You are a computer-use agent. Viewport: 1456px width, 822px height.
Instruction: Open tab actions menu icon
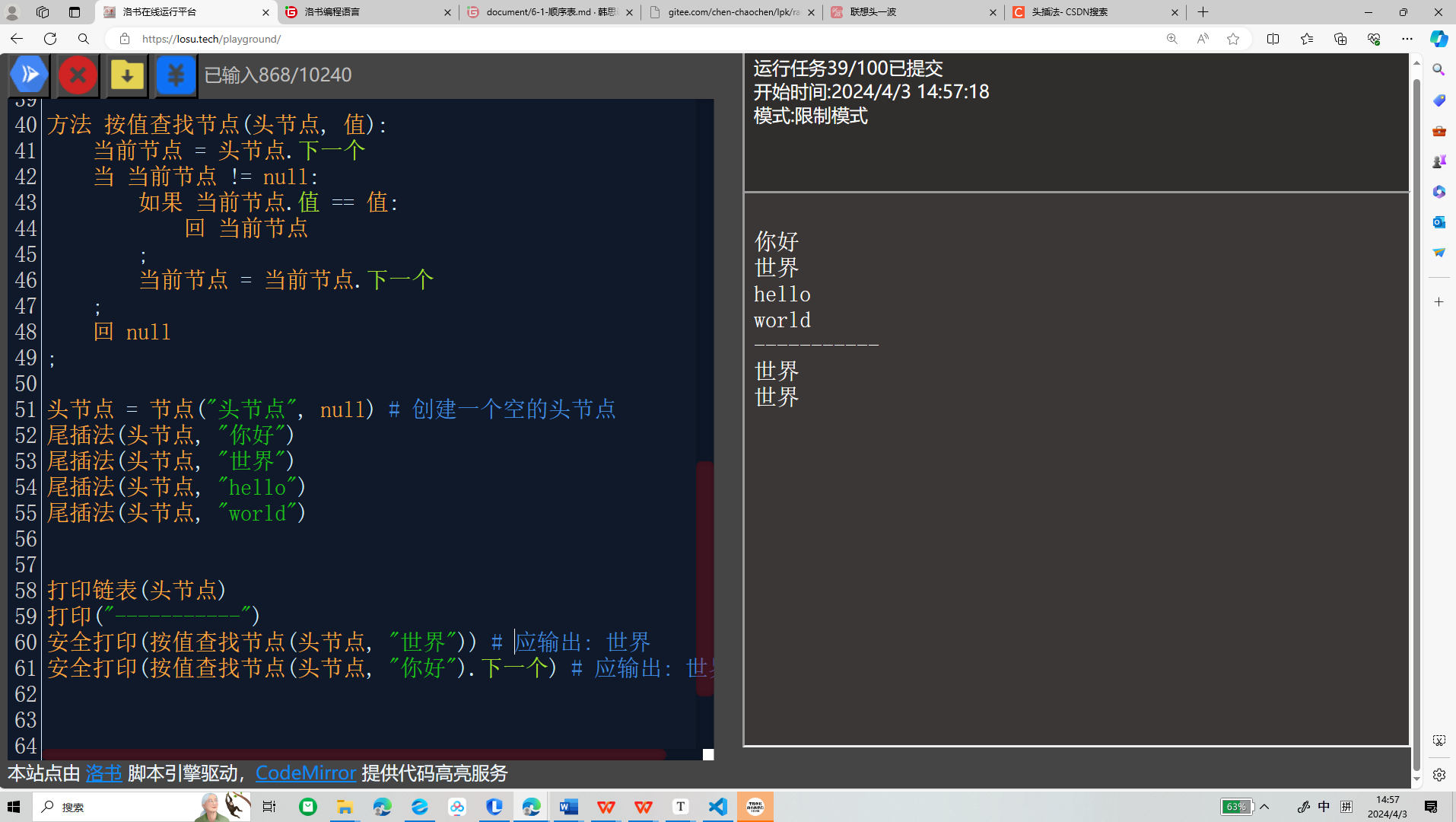pos(74,12)
